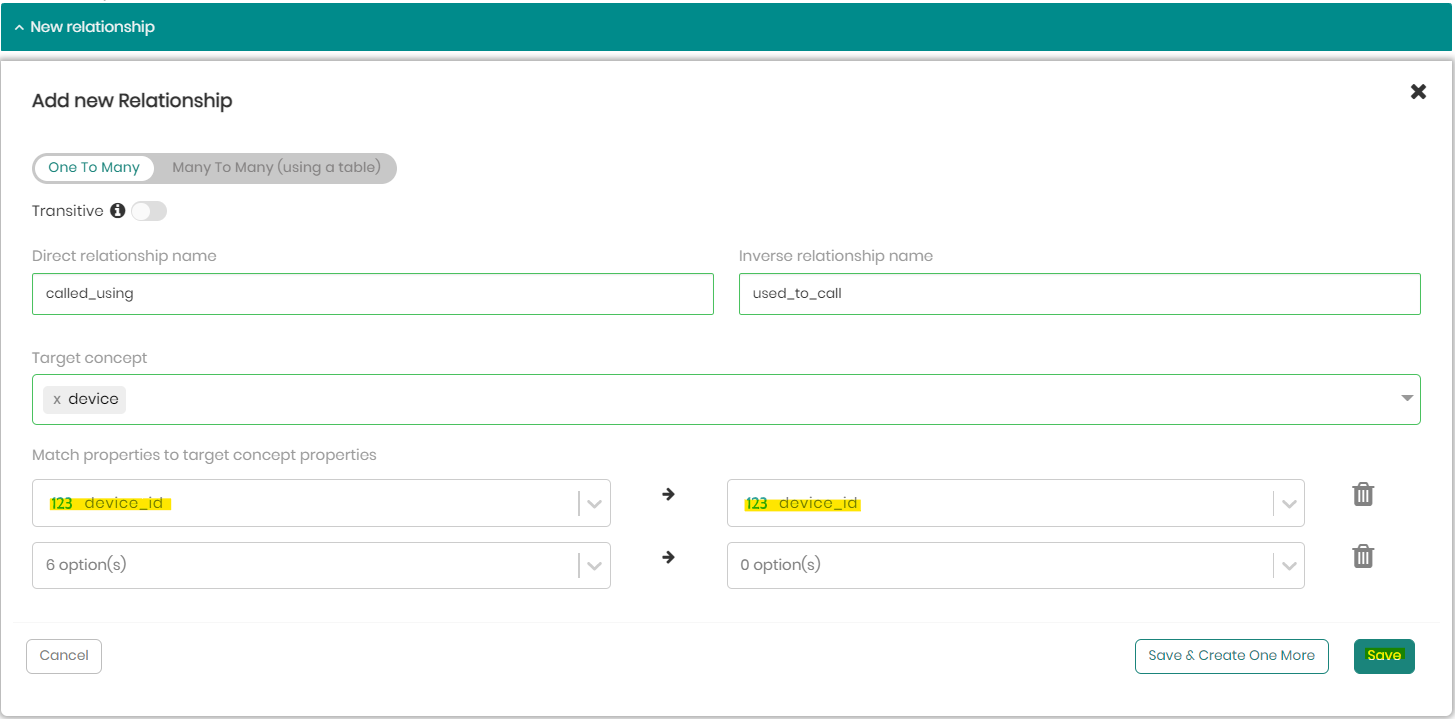Open the 6 option(s) dropdown
1455x719 pixels.
tap(594, 565)
